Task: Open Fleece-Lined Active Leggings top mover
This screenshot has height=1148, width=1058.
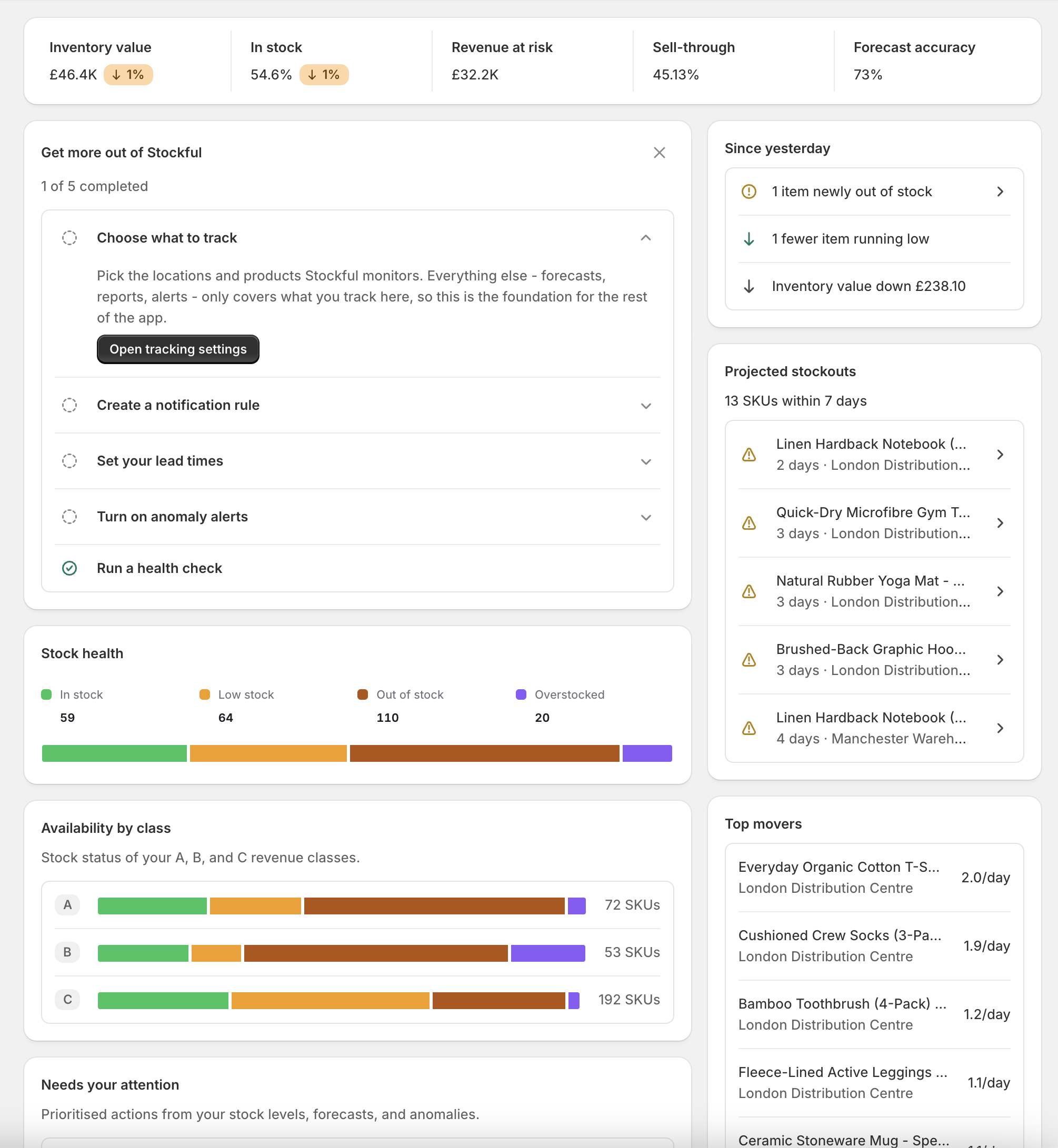Action: point(874,1083)
